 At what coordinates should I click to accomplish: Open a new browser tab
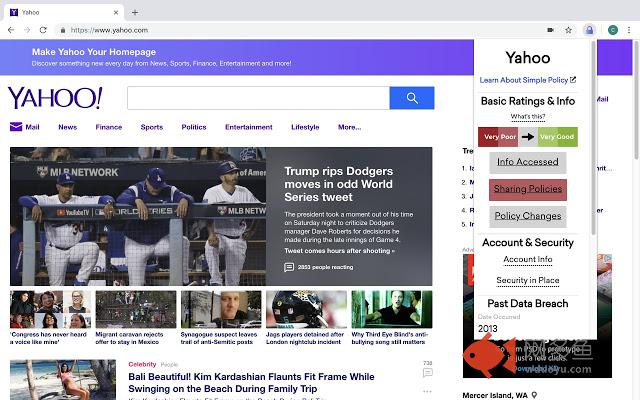coord(135,12)
